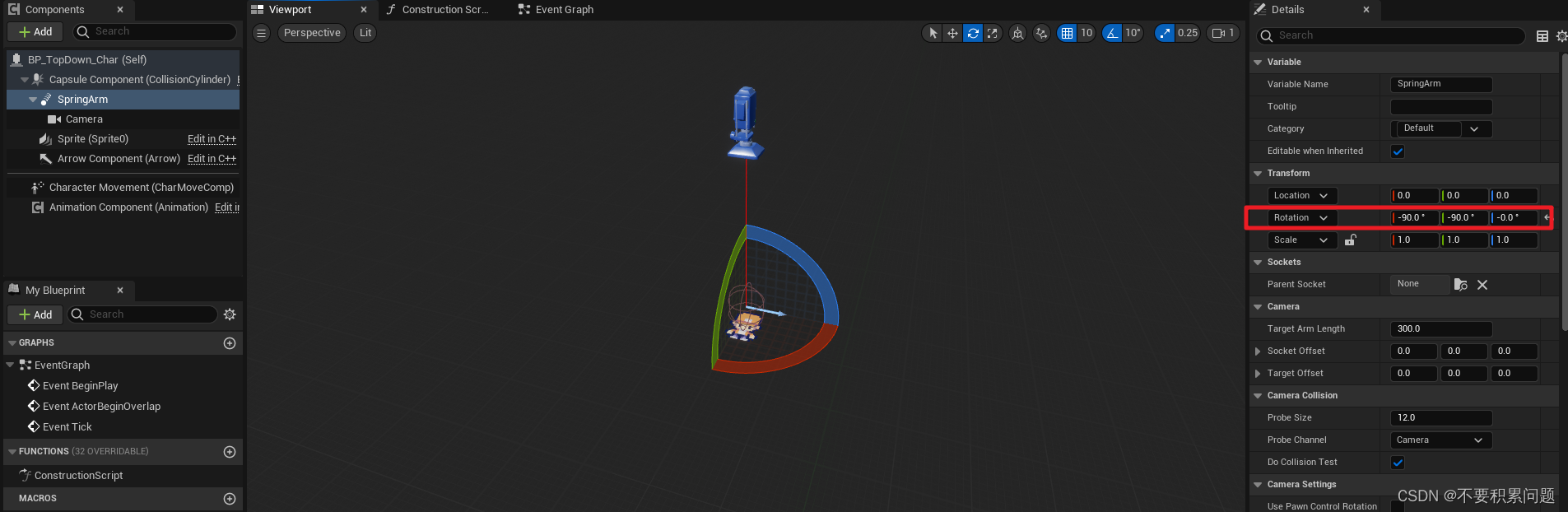
Task: Activate the Translate move gizmo tool
Action: point(952,33)
